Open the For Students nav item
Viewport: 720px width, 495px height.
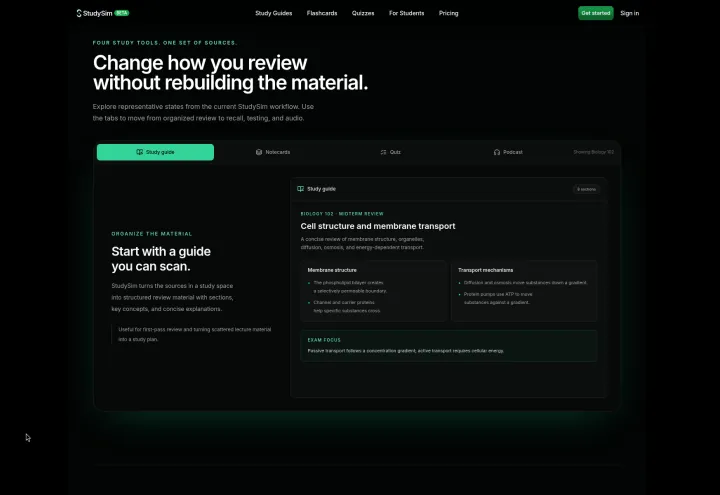point(406,13)
